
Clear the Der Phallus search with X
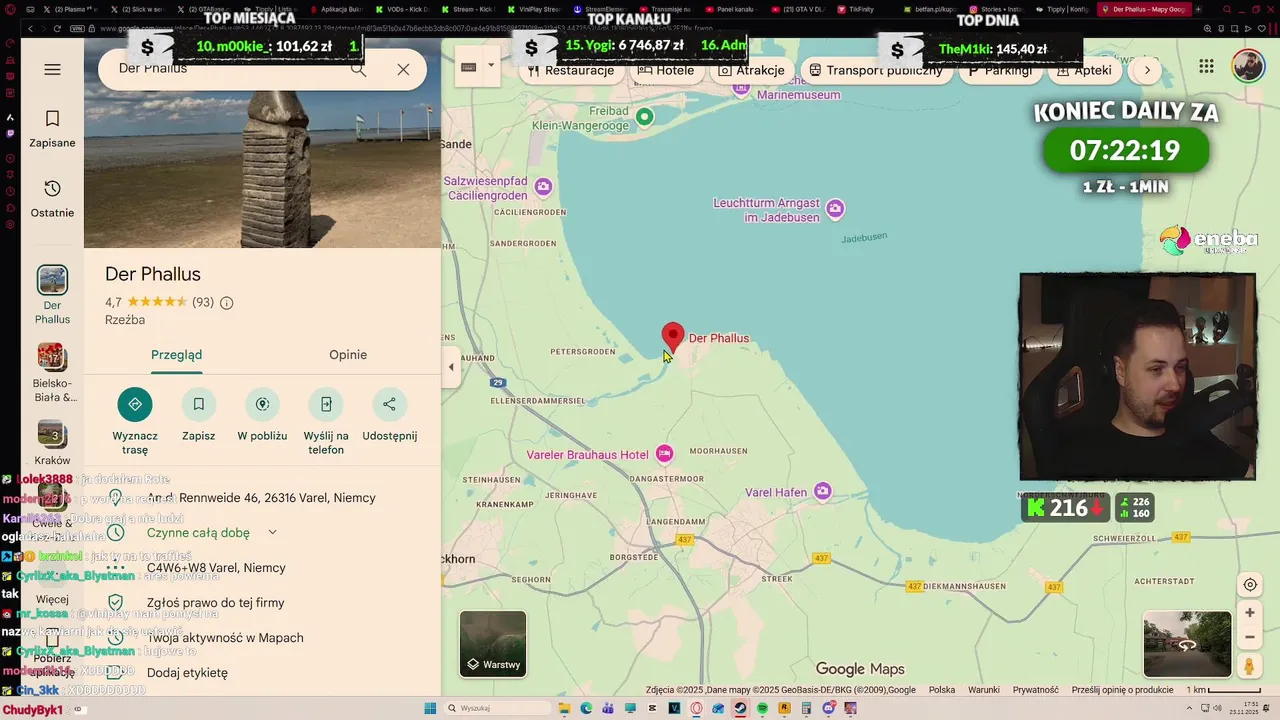tap(403, 69)
